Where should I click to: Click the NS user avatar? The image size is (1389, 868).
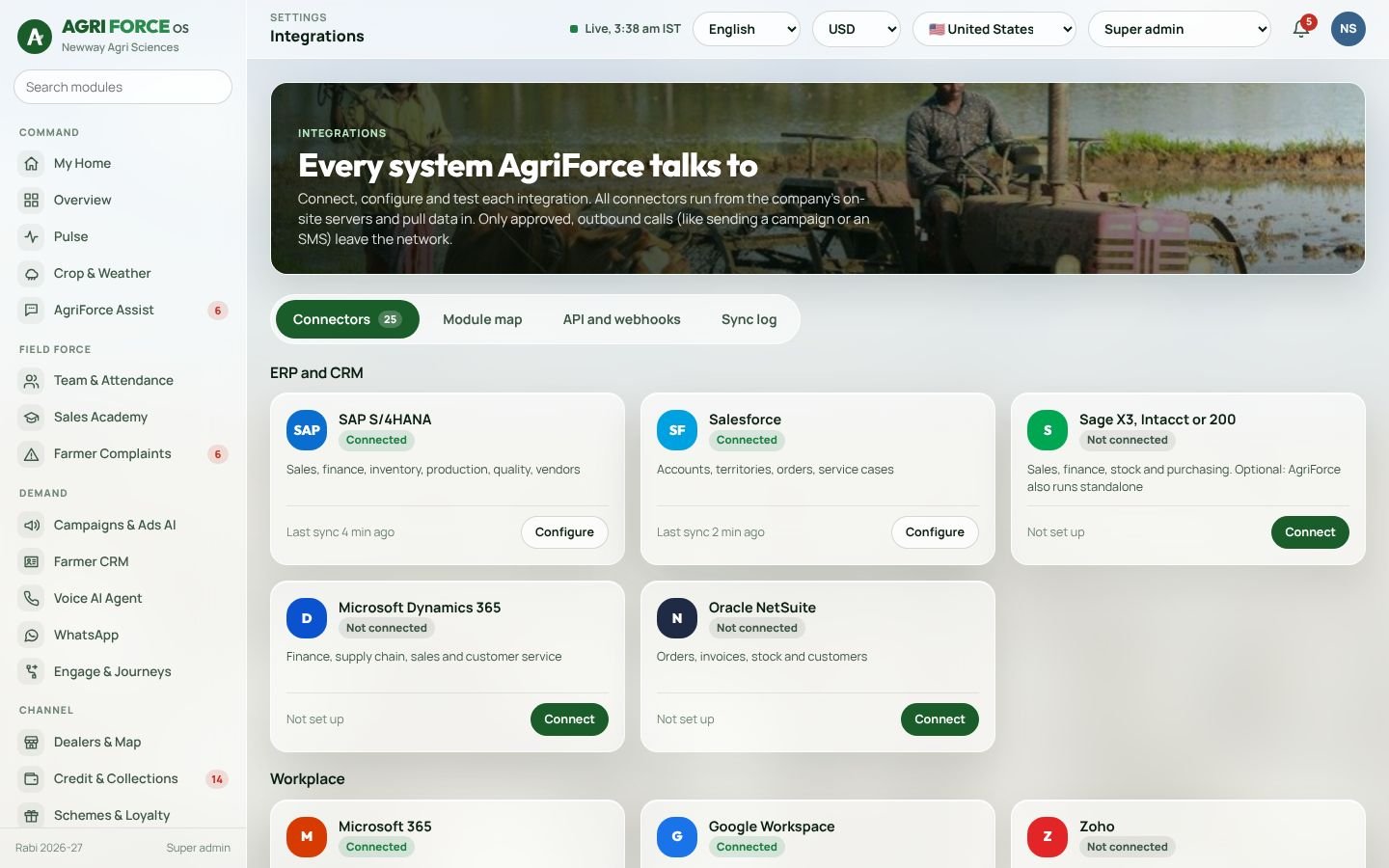1348,29
